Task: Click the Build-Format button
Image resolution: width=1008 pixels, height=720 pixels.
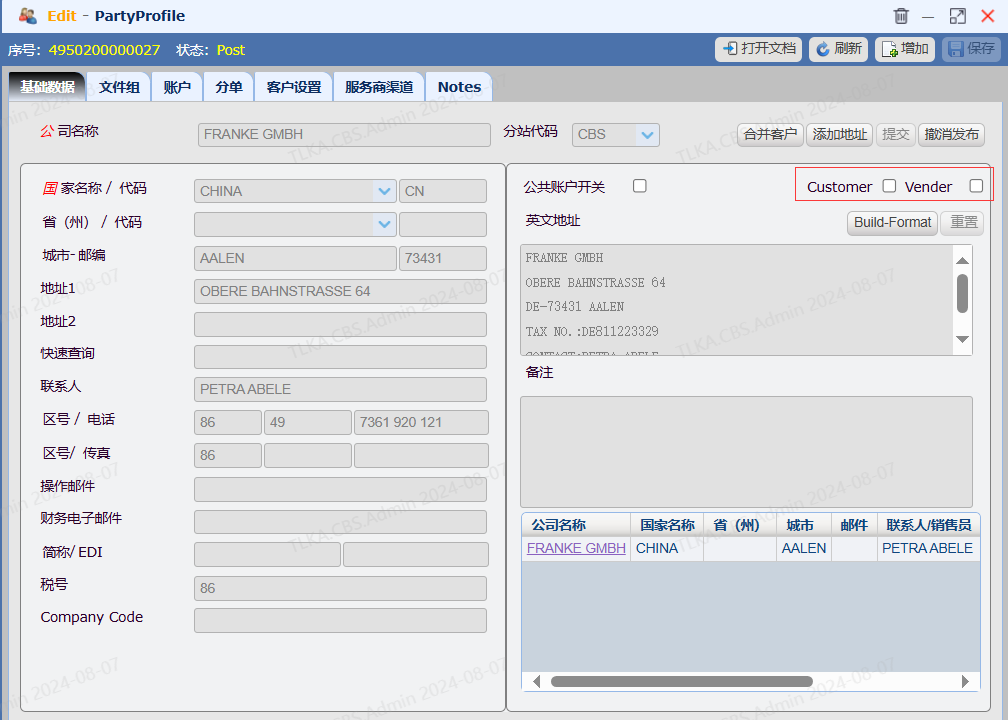Action: (x=892, y=222)
